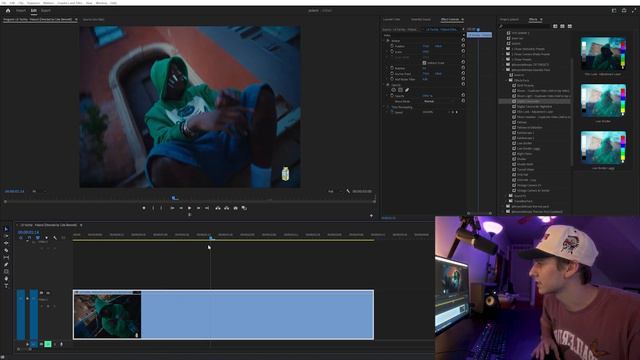Click the Program monitor current timecode
The height and width of the screenshot is (360, 640).
[14, 191]
